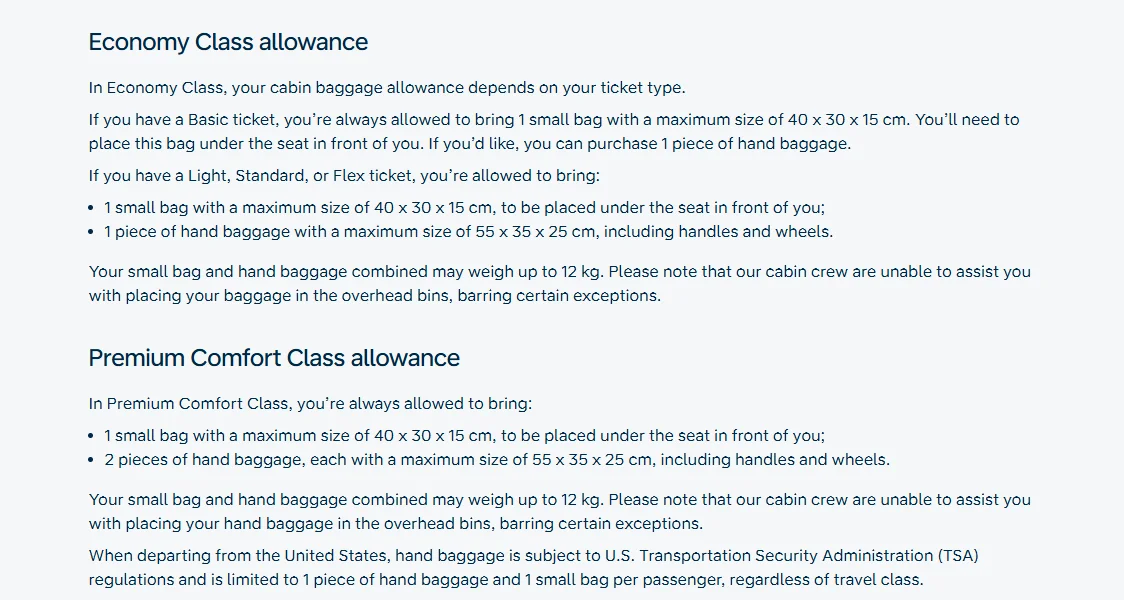The height and width of the screenshot is (600, 1124).
Task: Click the Economy paragraph ending 'baggage in the overhead bins'
Action: [560, 284]
